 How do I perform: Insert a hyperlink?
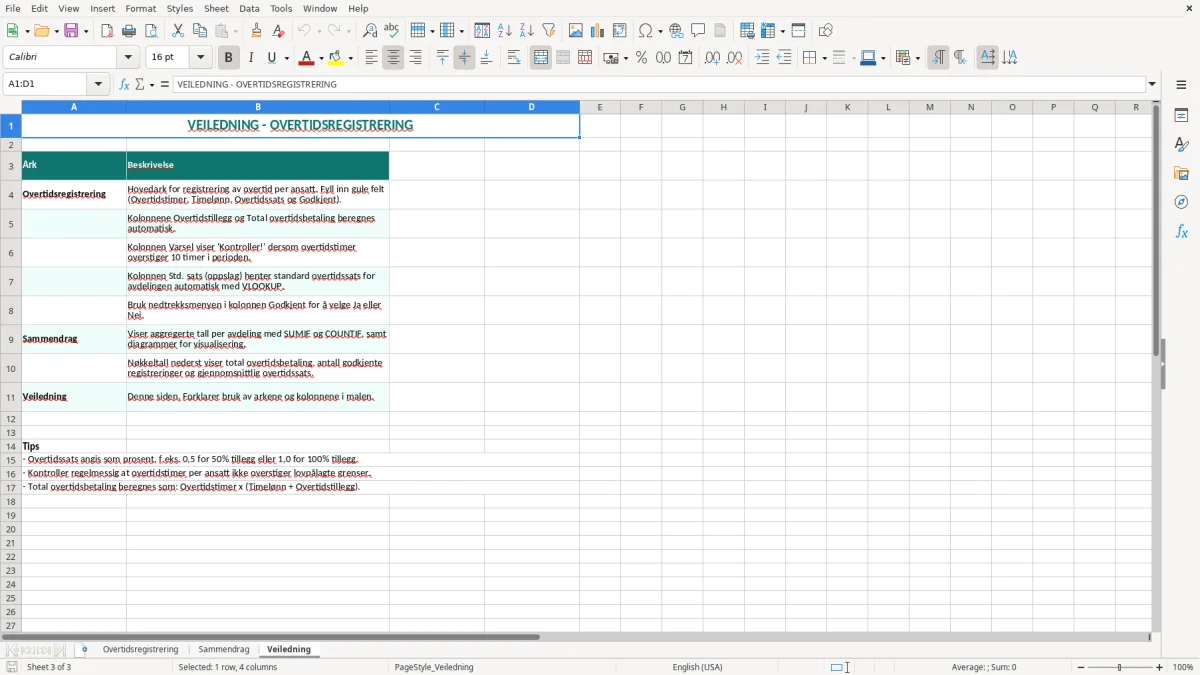(677, 31)
